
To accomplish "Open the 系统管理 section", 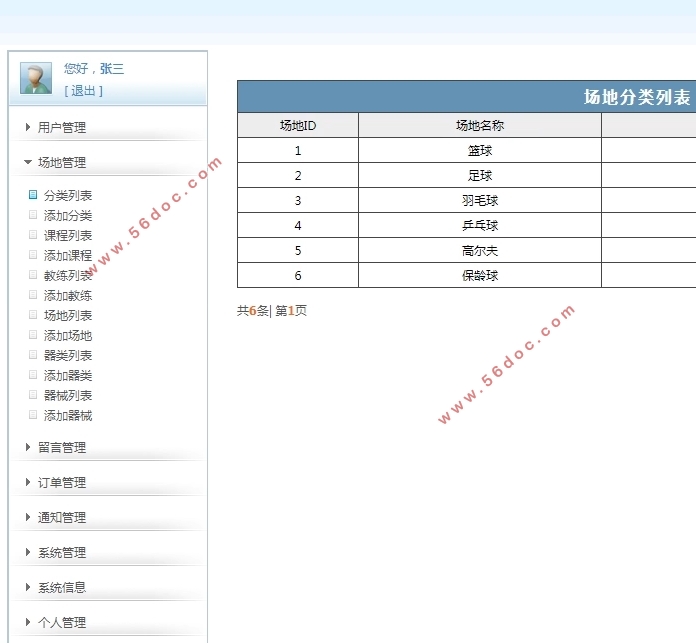I will point(62,552).
